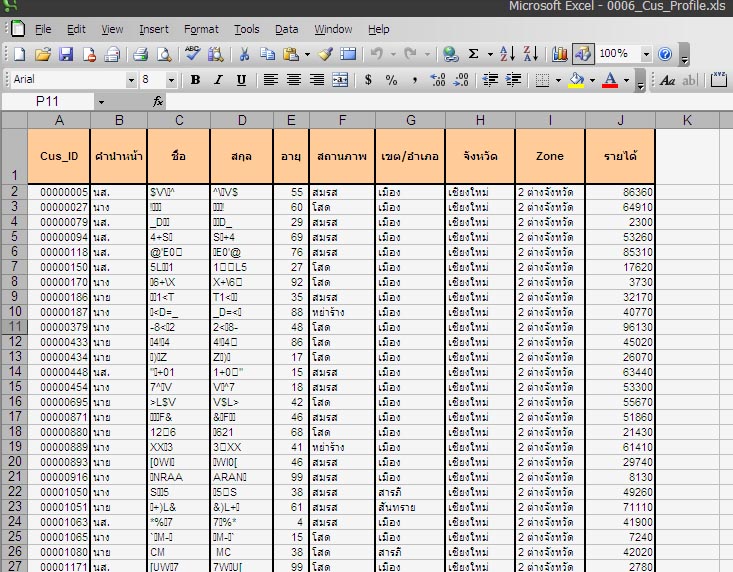This screenshot has height=572, width=733.
Task: Sort Ascending A to Z
Action: 507,54
